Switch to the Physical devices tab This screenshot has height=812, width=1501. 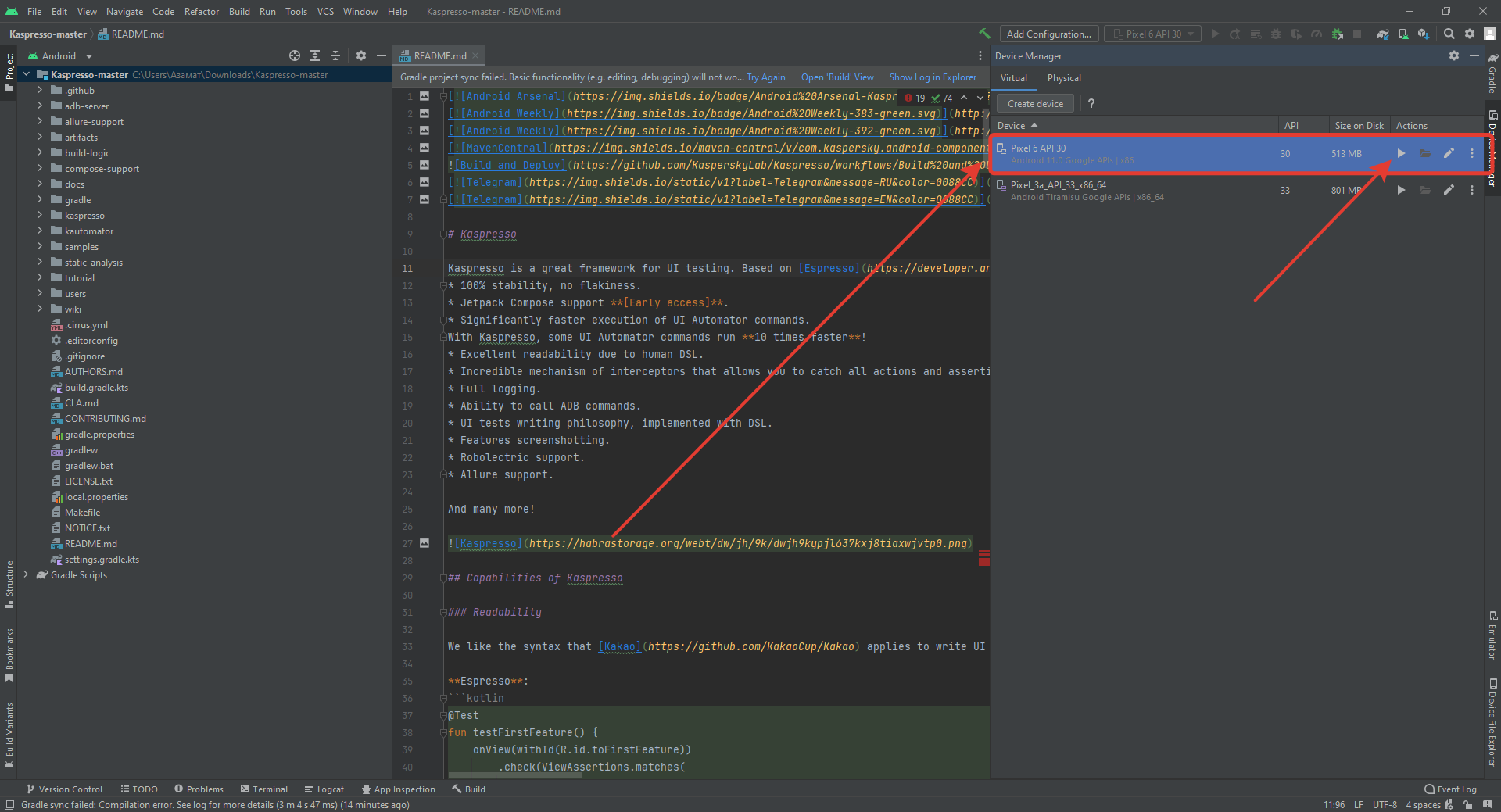pos(1064,78)
